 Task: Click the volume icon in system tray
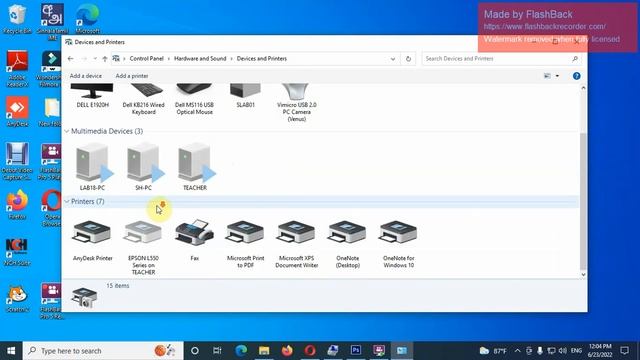[x=562, y=351]
